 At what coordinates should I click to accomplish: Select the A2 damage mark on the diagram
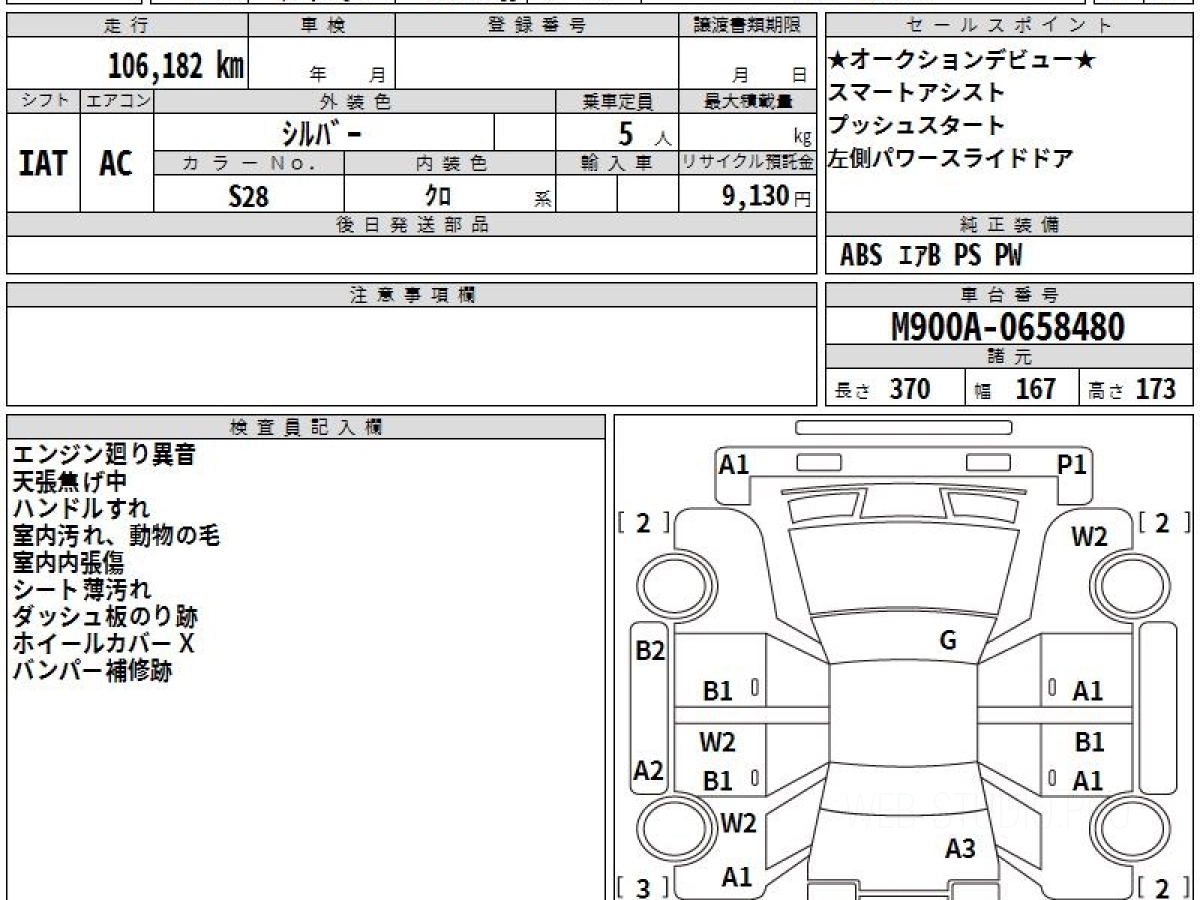[649, 771]
